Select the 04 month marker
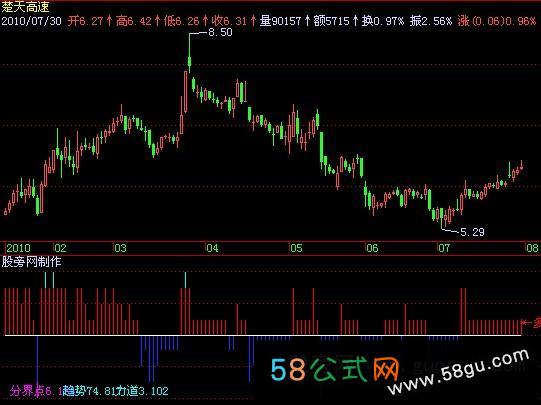This screenshot has width=541, height=405. pyautogui.click(x=213, y=248)
